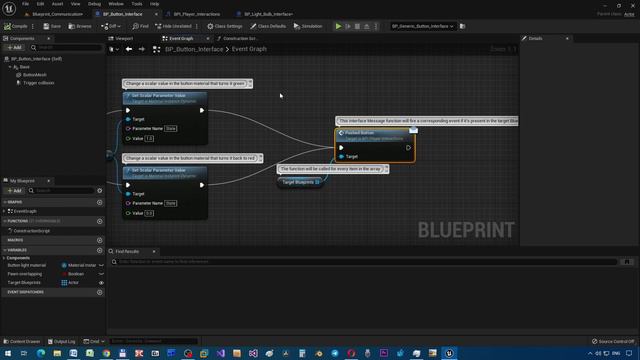Add a new event dispatcher plus icon
This screenshot has width=640, height=360.
100,292
